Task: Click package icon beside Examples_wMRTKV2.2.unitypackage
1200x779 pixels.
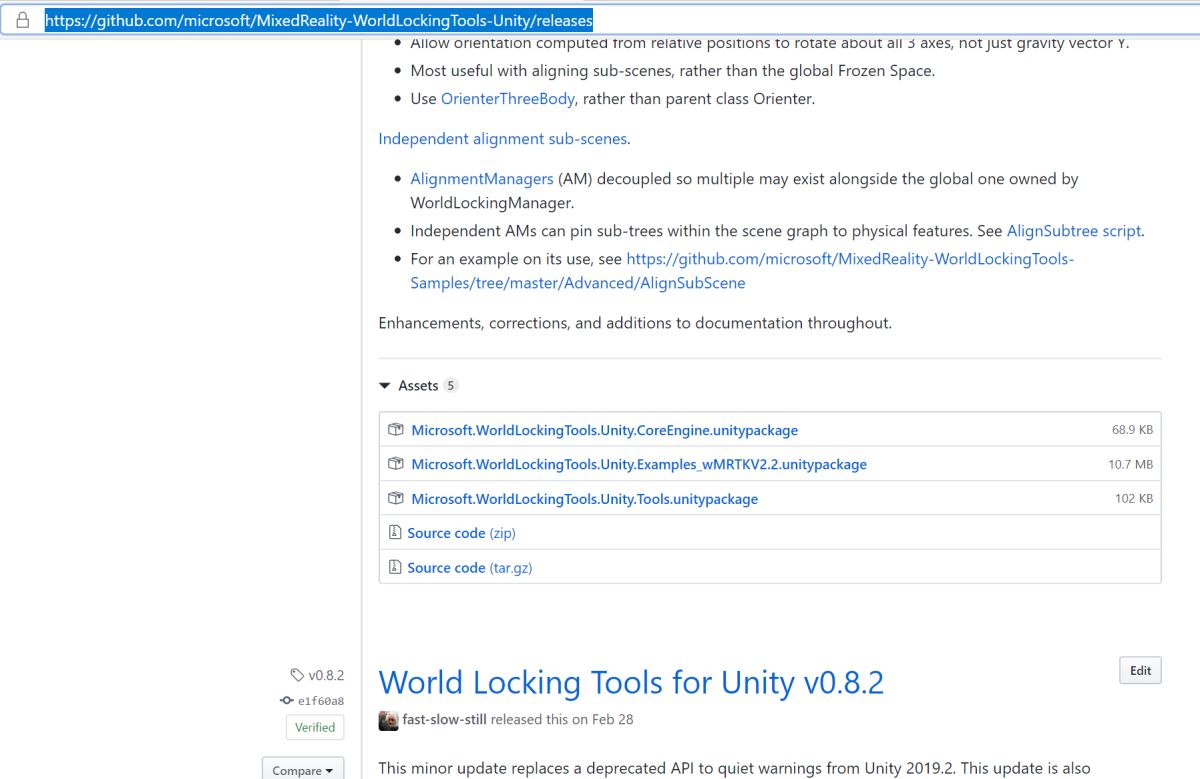Action: [396, 464]
